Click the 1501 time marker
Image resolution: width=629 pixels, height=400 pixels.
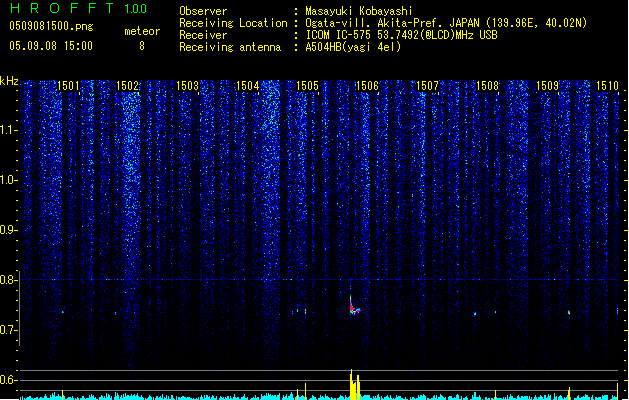[x=68, y=86]
